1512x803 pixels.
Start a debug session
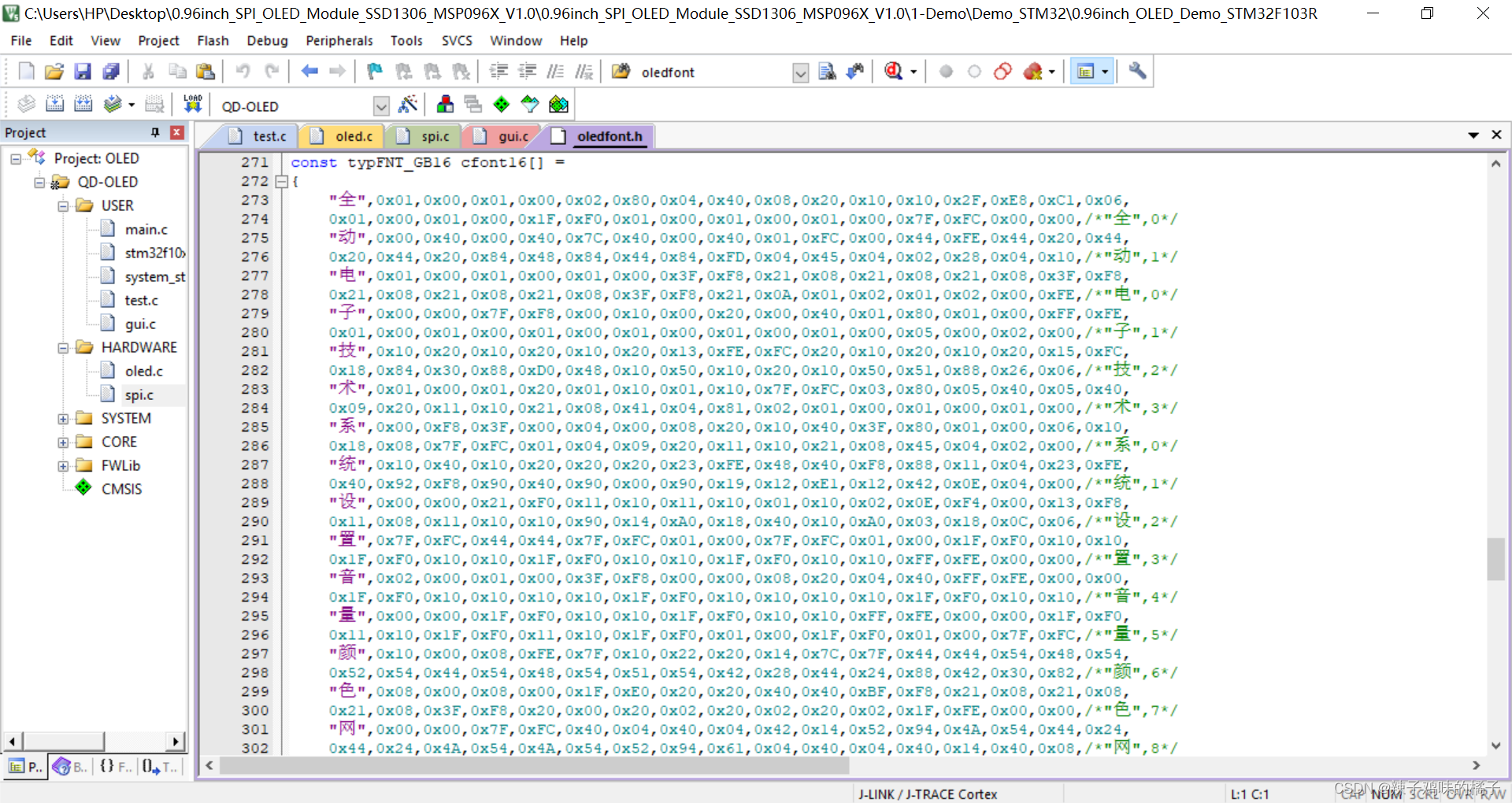pyautogui.click(x=893, y=71)
